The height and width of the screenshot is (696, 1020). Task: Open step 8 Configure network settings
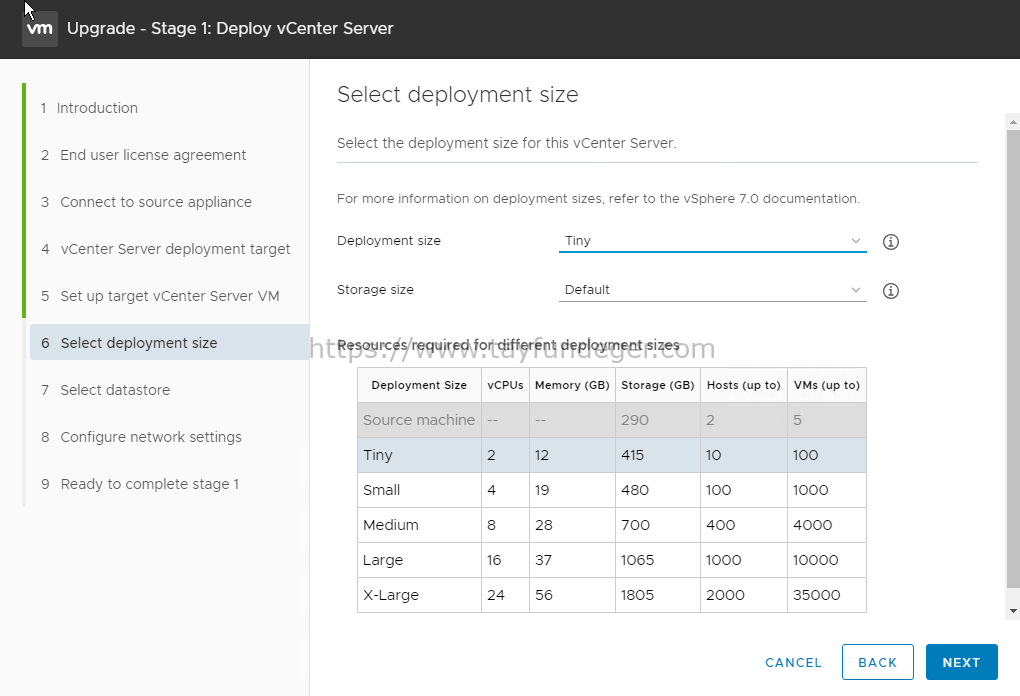tap(141, 436)
